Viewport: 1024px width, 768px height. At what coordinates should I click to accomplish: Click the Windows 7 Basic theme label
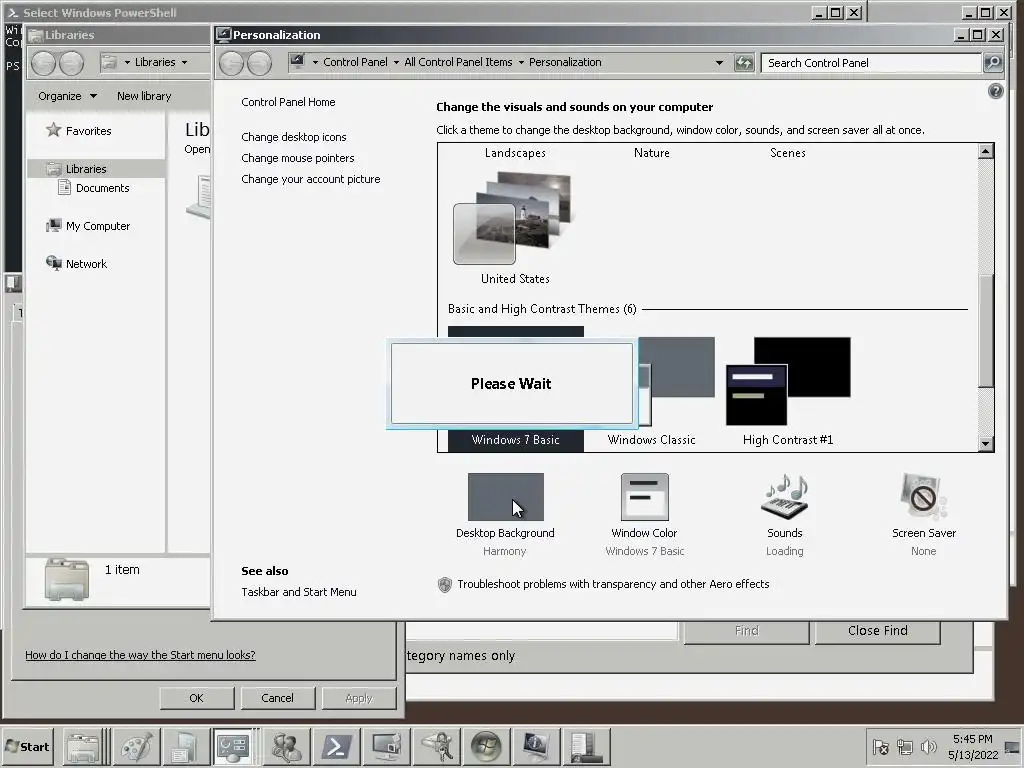click(515, 440)
